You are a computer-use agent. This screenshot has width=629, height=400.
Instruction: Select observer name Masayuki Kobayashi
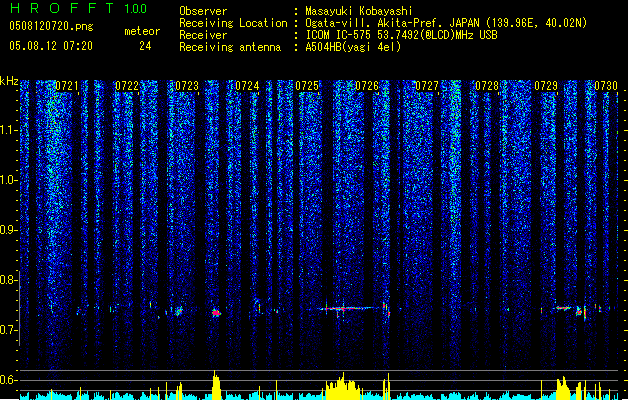[359, 11]
